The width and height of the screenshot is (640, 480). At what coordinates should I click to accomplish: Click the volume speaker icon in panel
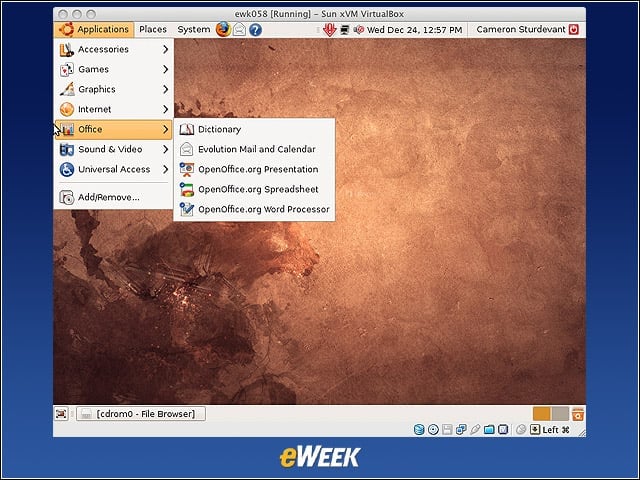pyautogui.click(x=358, y=30)
